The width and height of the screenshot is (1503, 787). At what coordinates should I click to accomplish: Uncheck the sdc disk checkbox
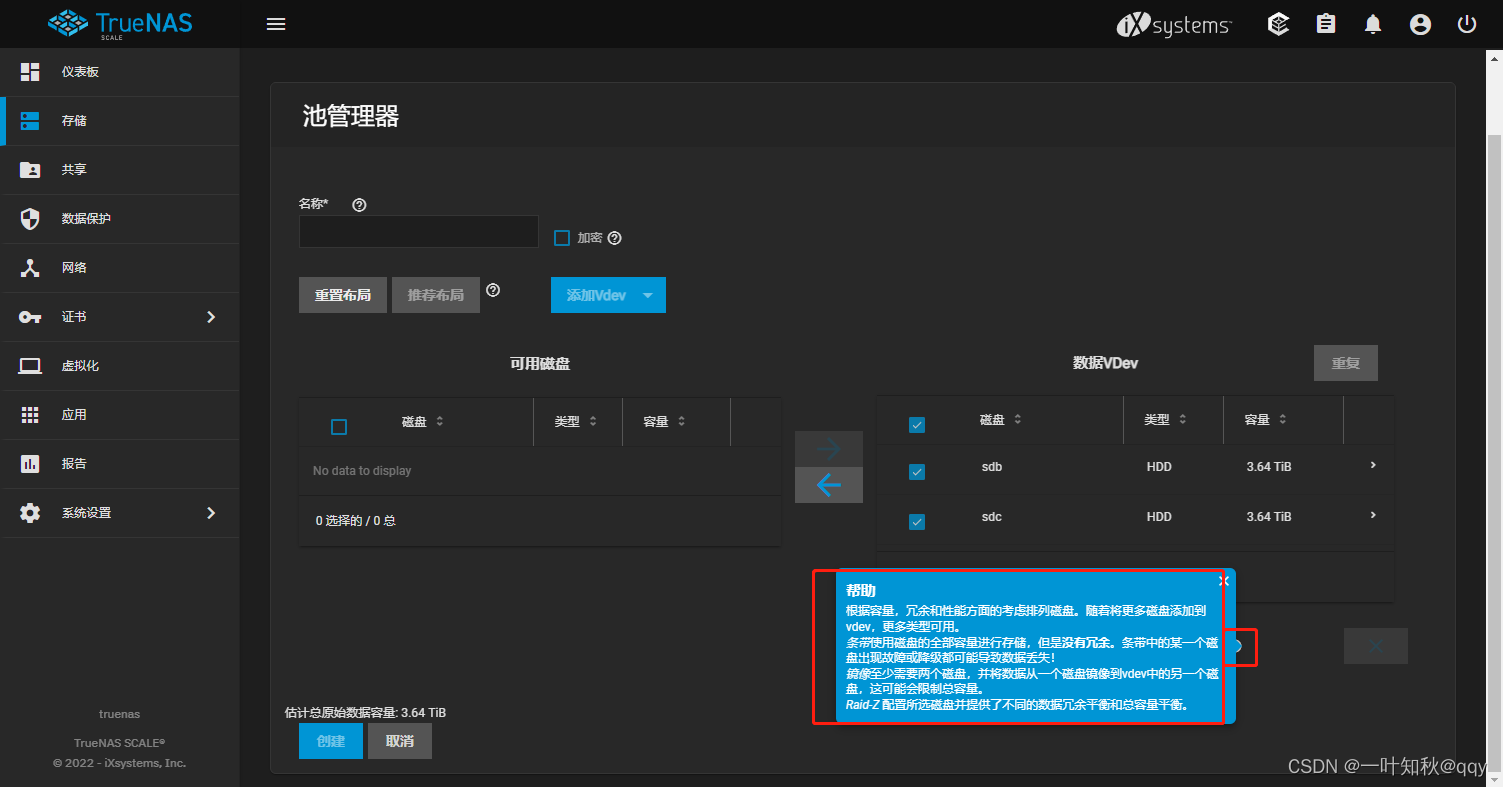click(x=917, y=522)
